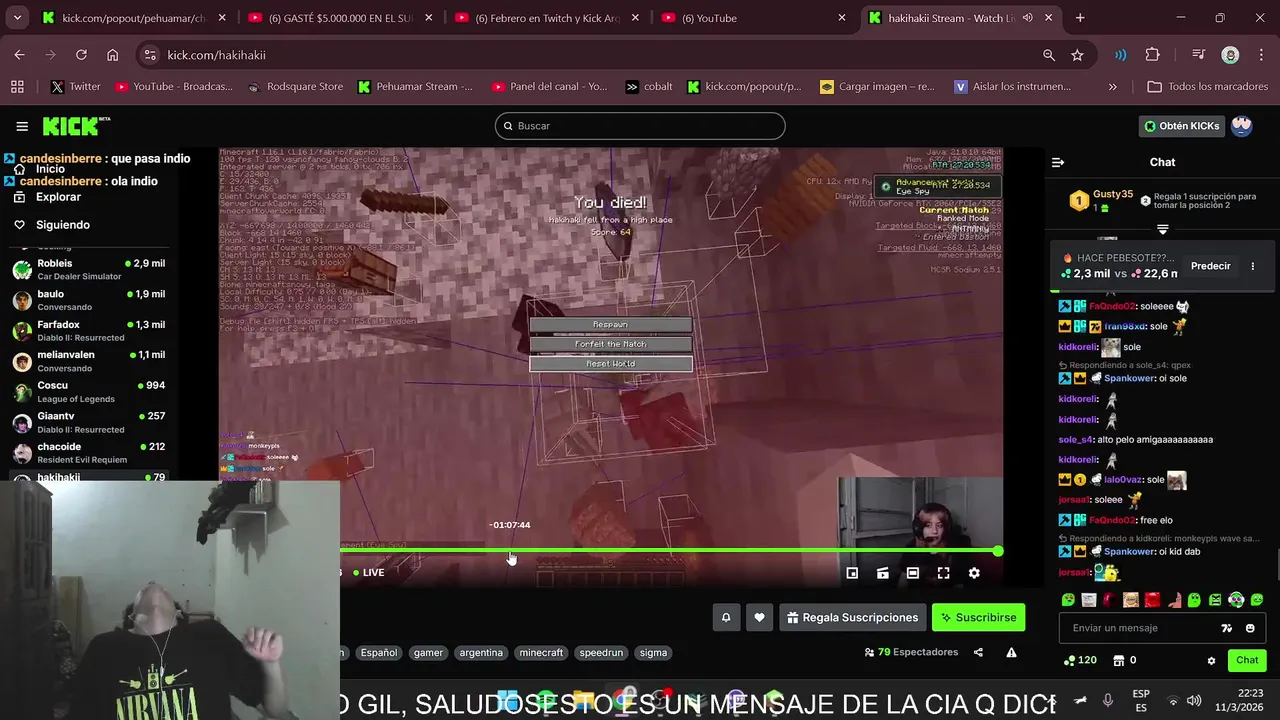Click the address bar zoom magnifier icon

tap(1048, 55)
